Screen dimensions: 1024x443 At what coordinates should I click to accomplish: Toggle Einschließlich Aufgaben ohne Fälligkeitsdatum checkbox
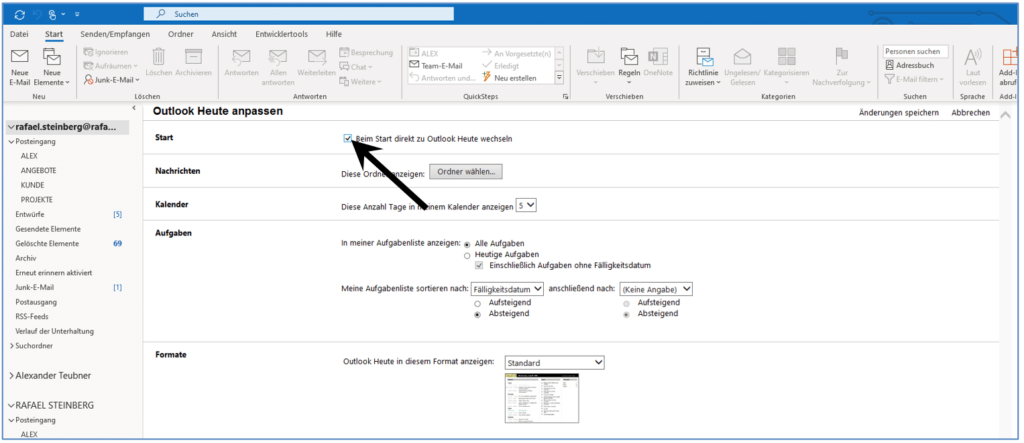pos(479,265)
